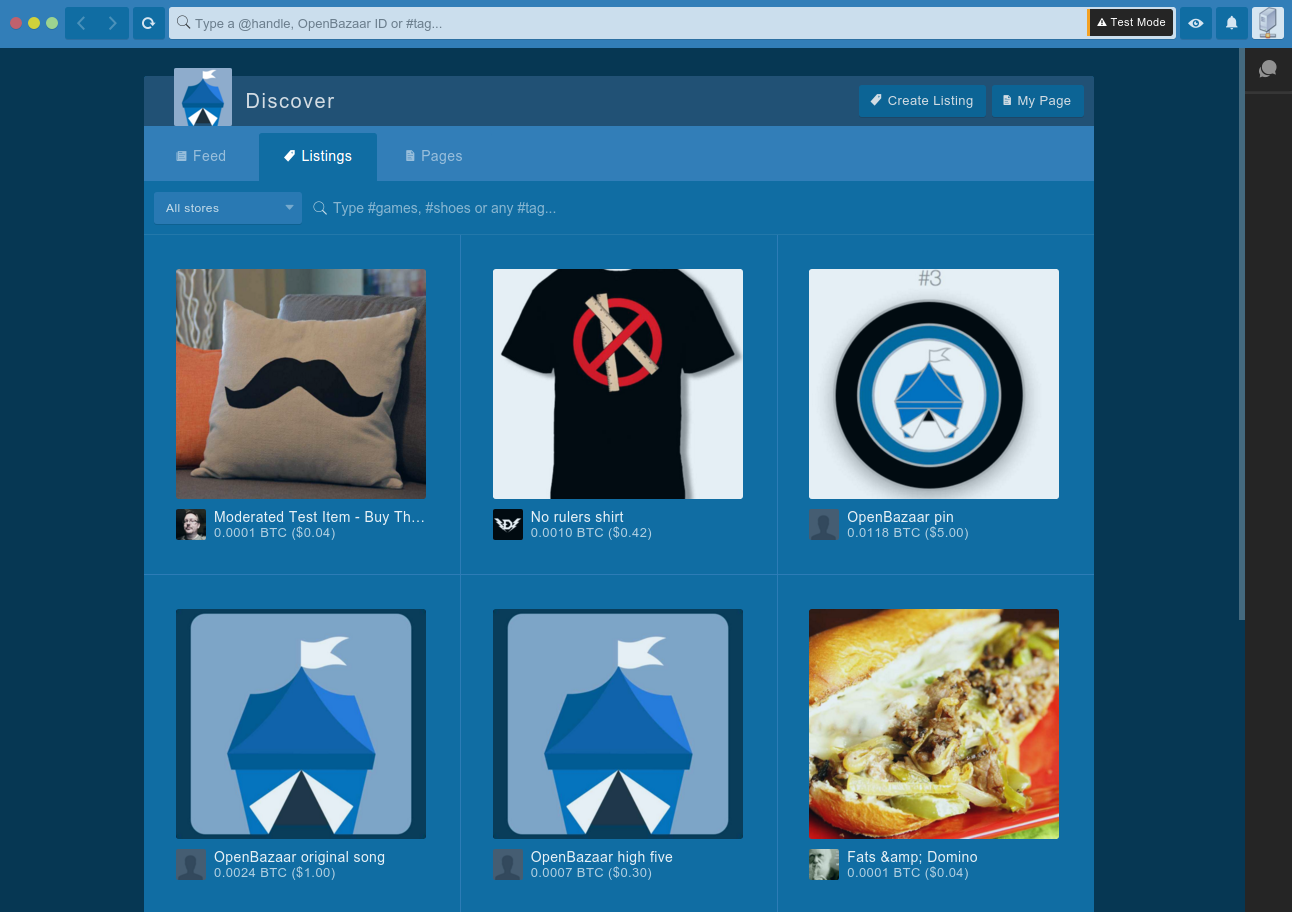Click the tag search field for listings

click(x=697, y=208)
